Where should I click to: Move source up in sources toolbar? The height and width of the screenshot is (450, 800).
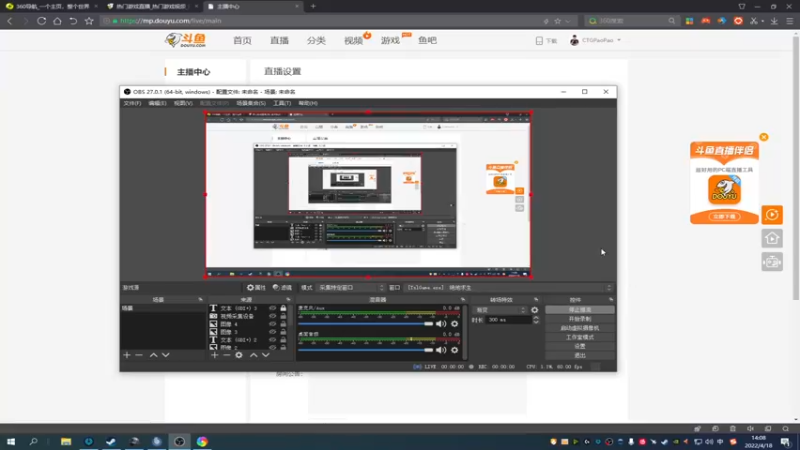(254, 355)
